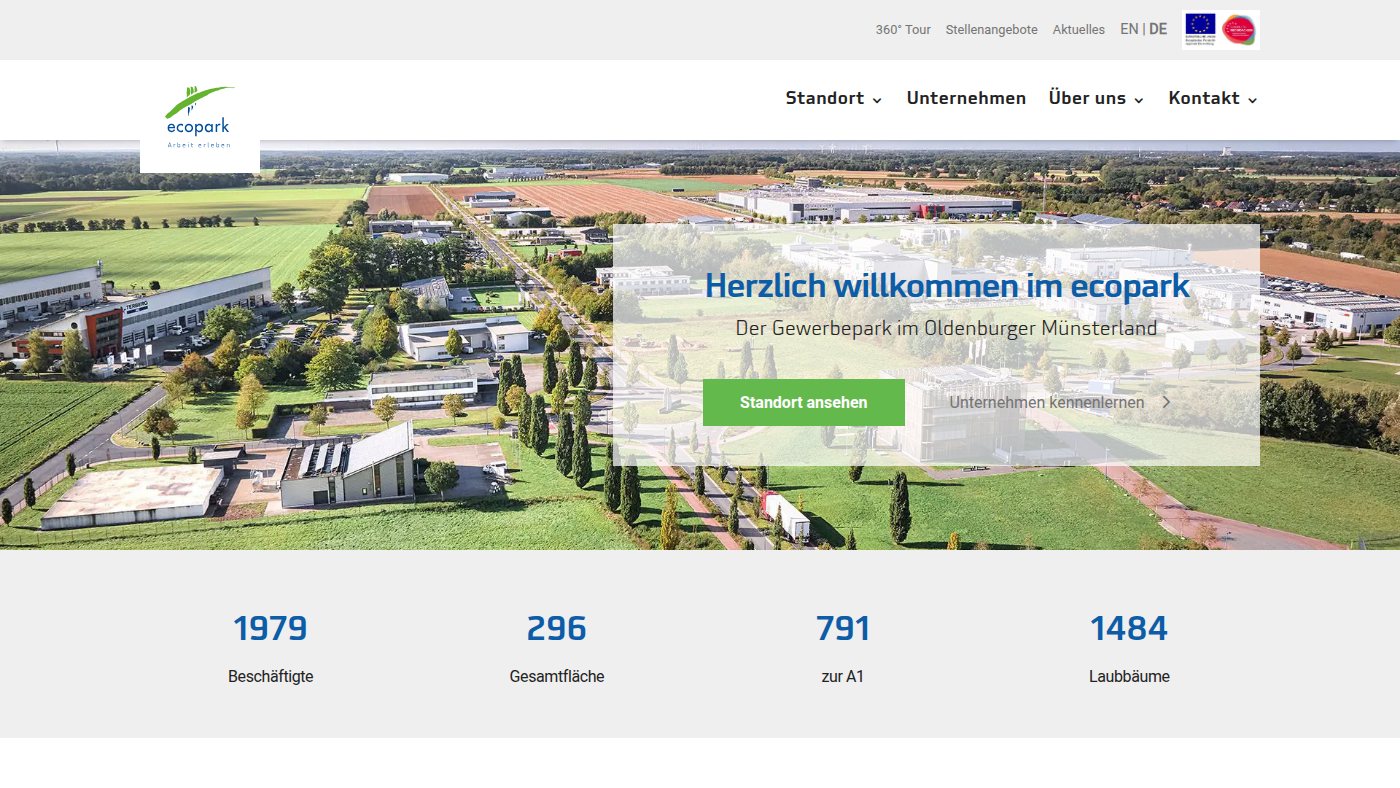Click the Beschäftigte label
The image size is (1400, 788).
coord(271,677)
